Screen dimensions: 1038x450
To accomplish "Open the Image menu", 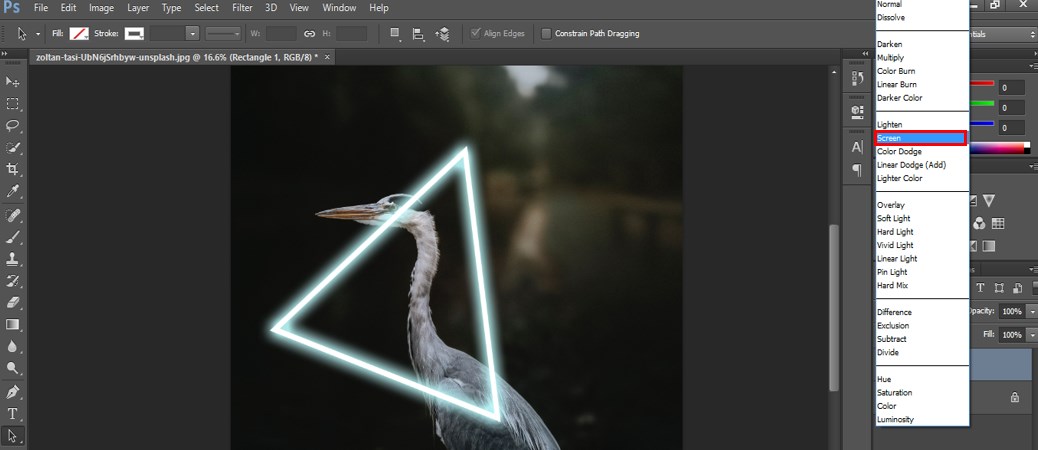I will (102, 8).
